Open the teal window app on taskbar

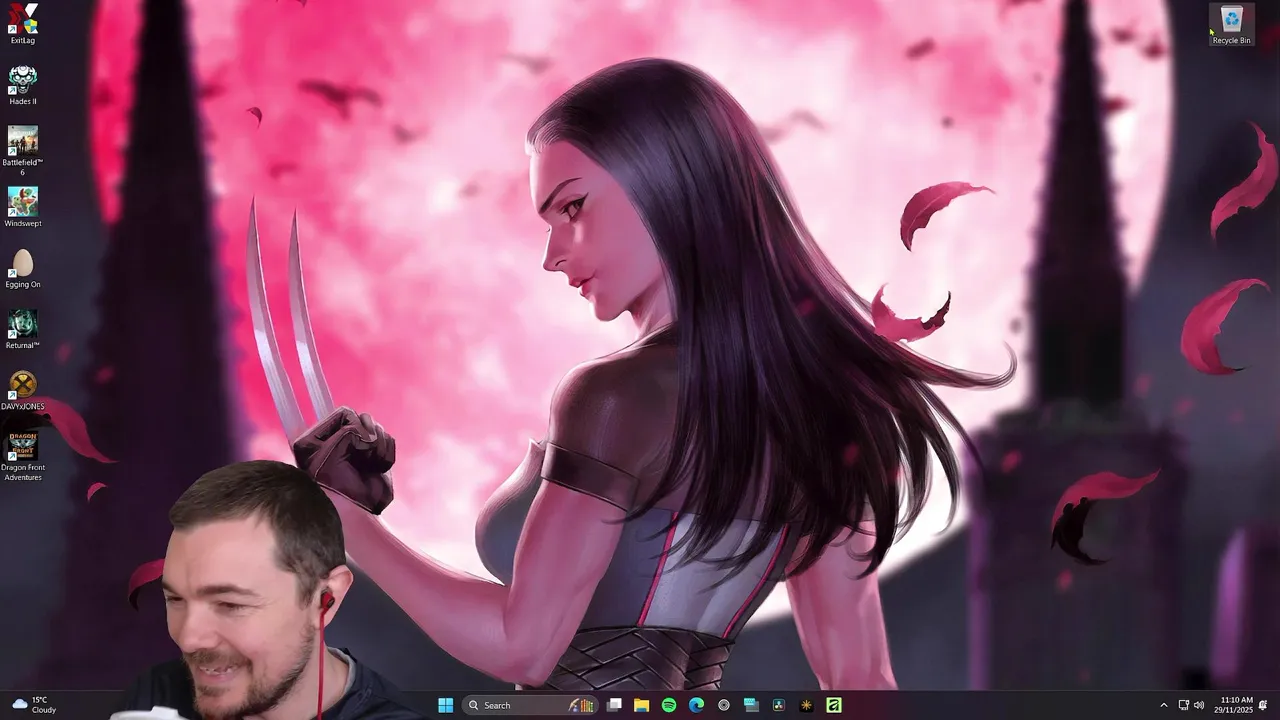coord(751,705)
